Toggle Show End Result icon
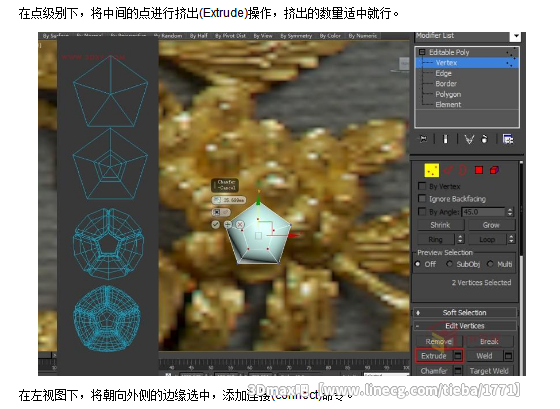Screen dimensions: 560x409 coord(445,139)
